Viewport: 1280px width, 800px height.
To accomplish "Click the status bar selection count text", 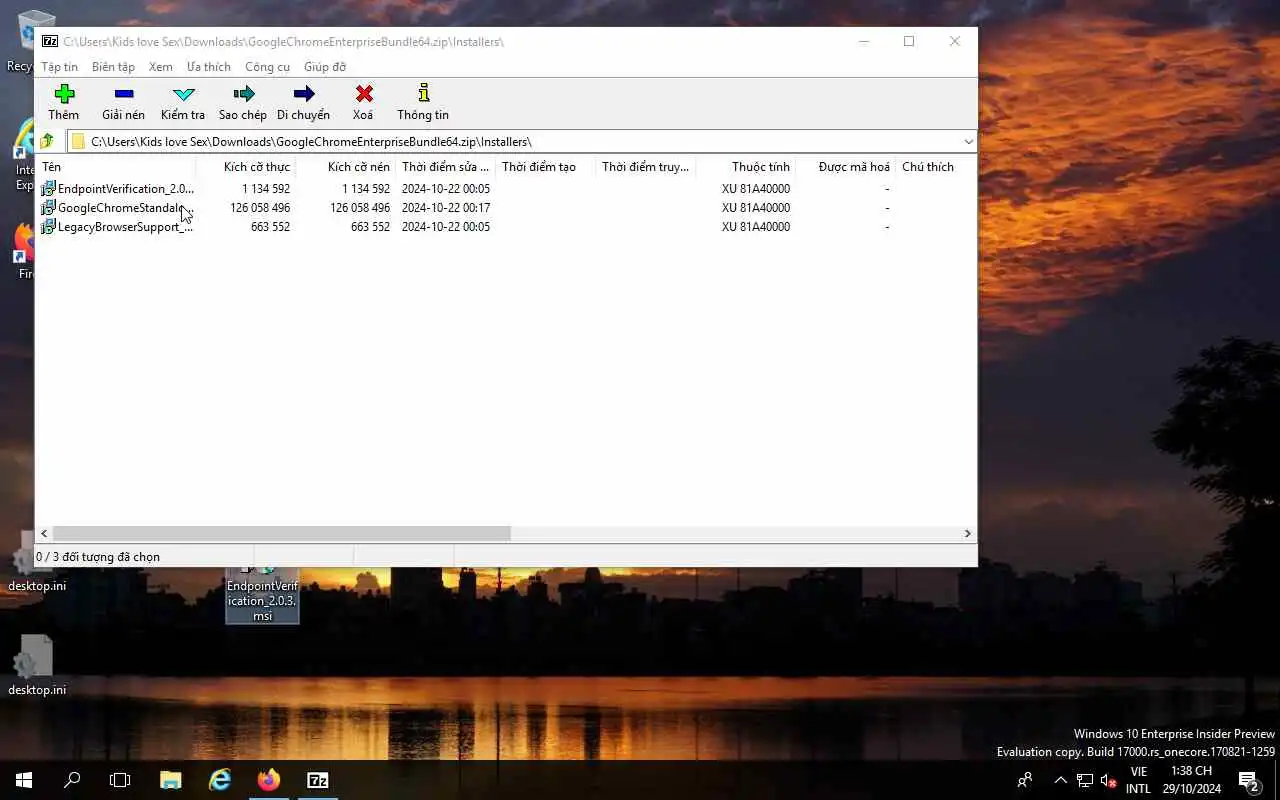I will 98,557.
